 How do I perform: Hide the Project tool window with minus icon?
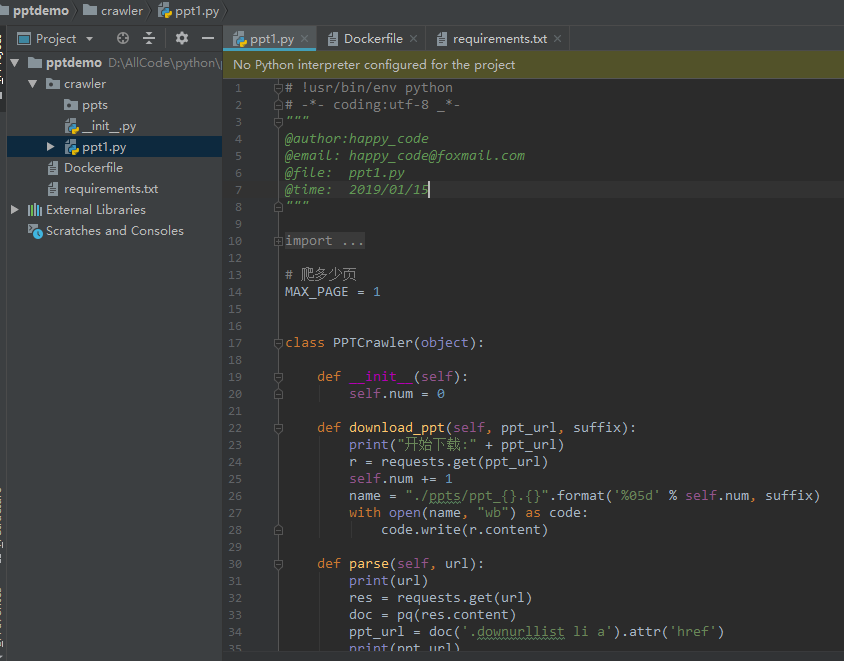coord(208,39)
